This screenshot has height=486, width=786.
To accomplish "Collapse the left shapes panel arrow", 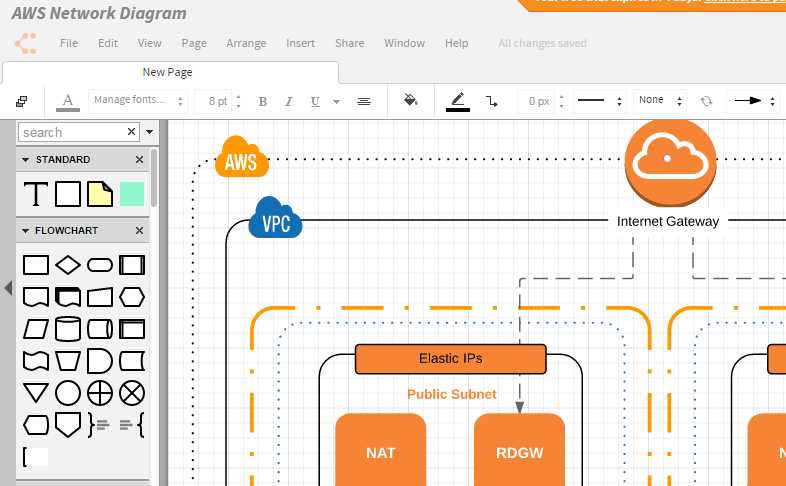I will (8, 288).
